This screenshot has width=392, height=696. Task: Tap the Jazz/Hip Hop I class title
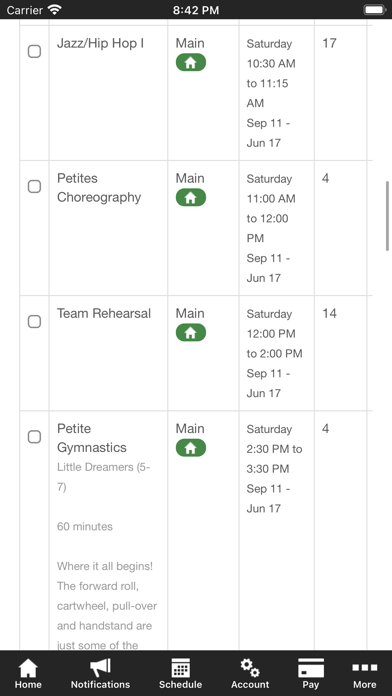pos(100,44)
